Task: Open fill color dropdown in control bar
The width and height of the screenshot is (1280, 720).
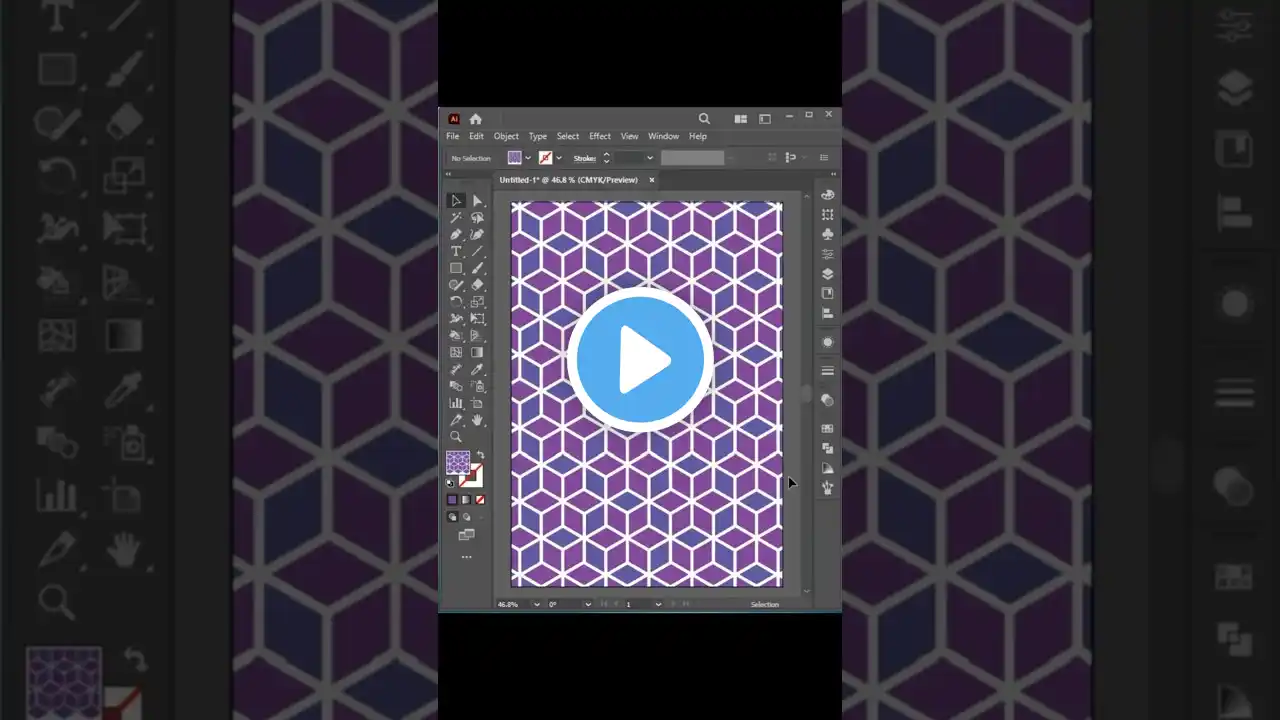Action: 528,158
